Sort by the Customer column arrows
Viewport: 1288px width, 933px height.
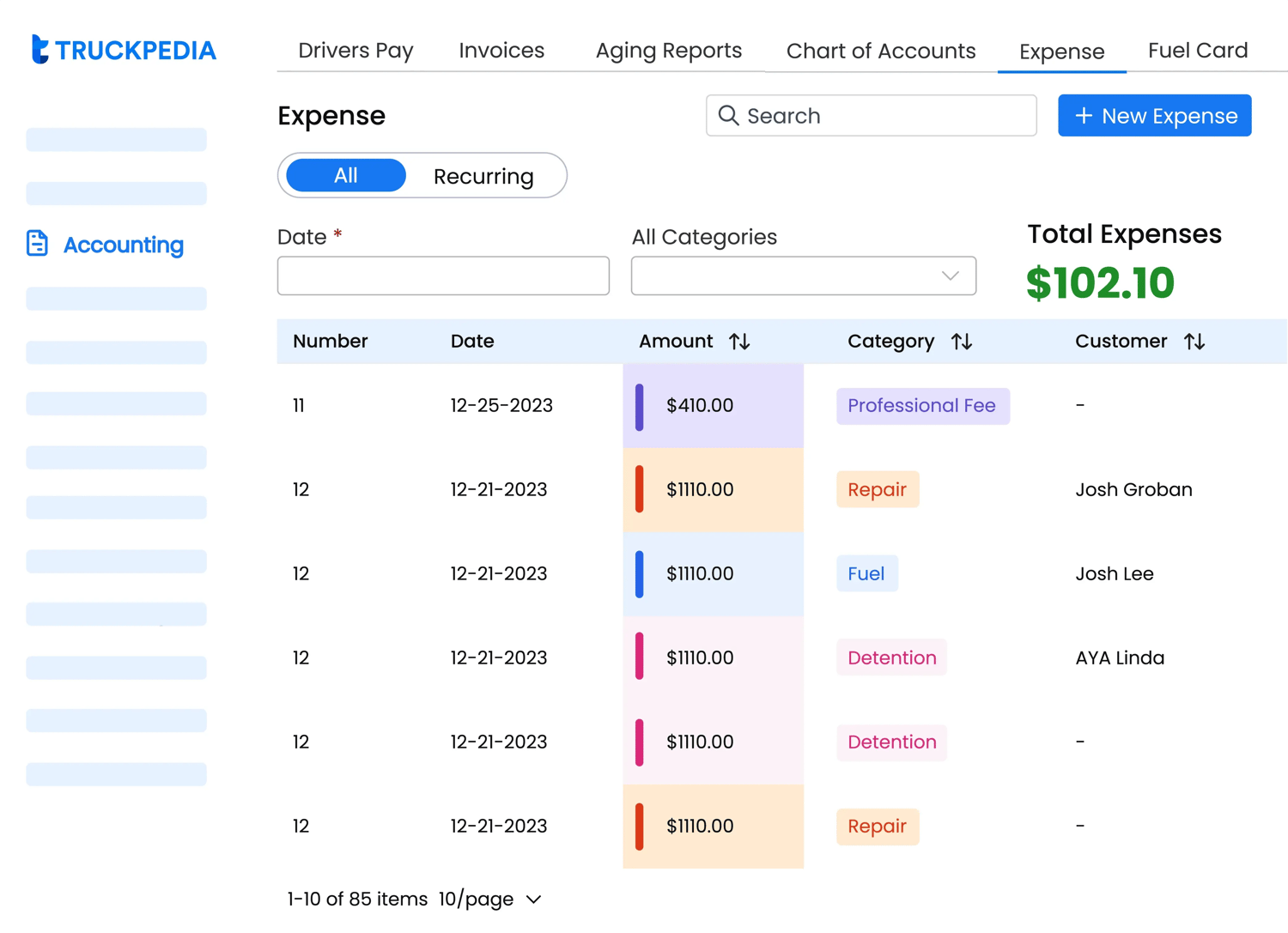point(1194,341)
